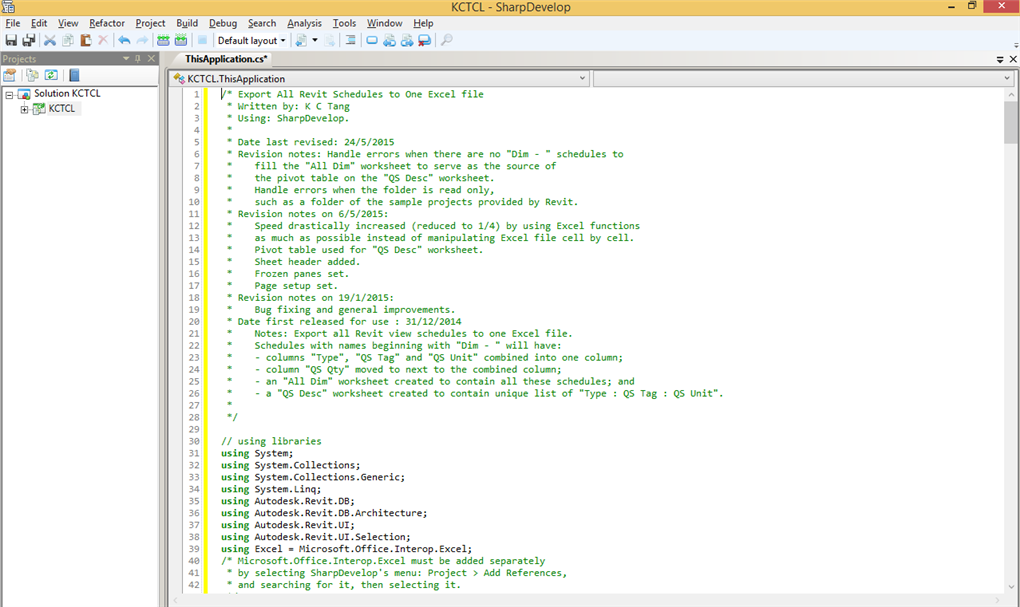Pin the Projects panel
The image size is (1020, 607).
[x=138, y=59]
